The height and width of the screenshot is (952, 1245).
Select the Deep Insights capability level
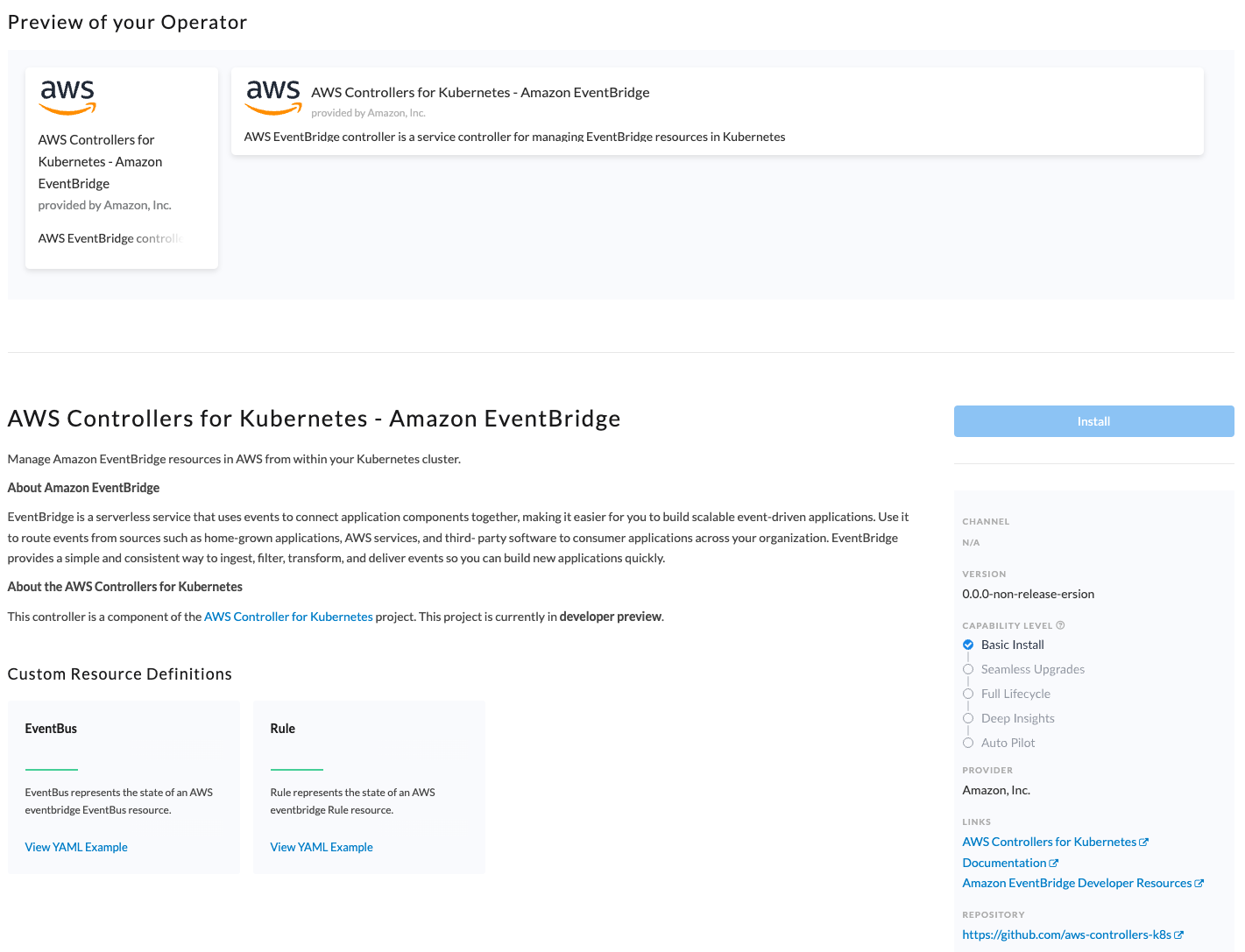click(1008, 718)
